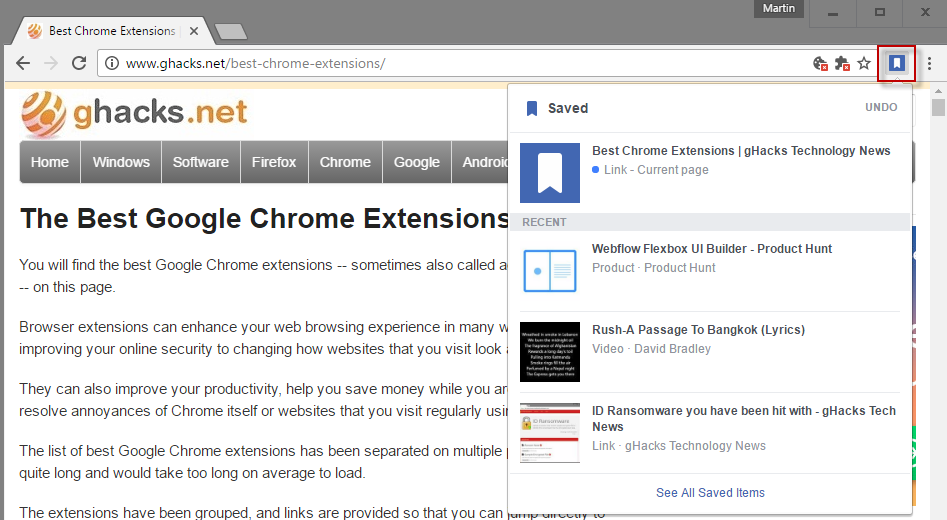Open Rush-A Passage To Bangkok saved video

click(x=698, y=329)
